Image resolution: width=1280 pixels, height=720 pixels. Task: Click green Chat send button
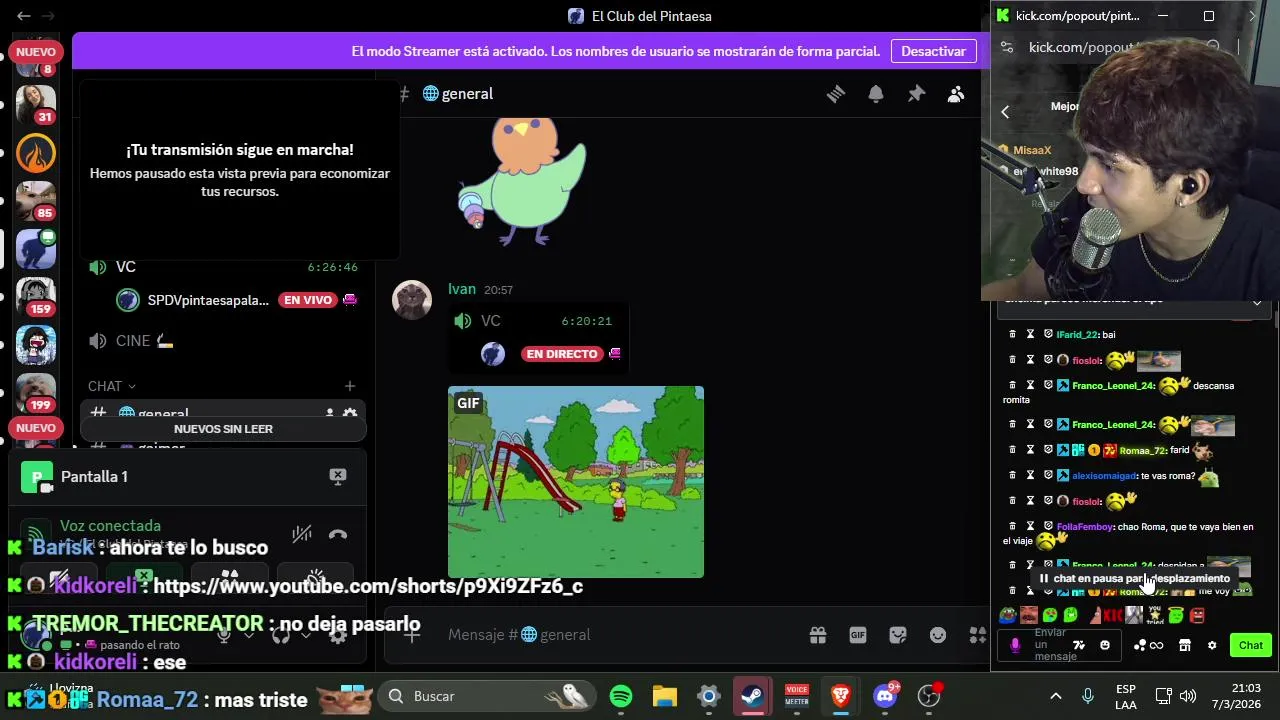point(1250,645)
